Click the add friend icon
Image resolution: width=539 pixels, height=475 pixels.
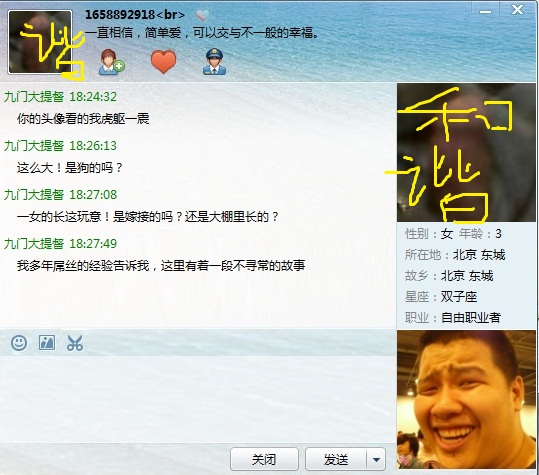112,62
